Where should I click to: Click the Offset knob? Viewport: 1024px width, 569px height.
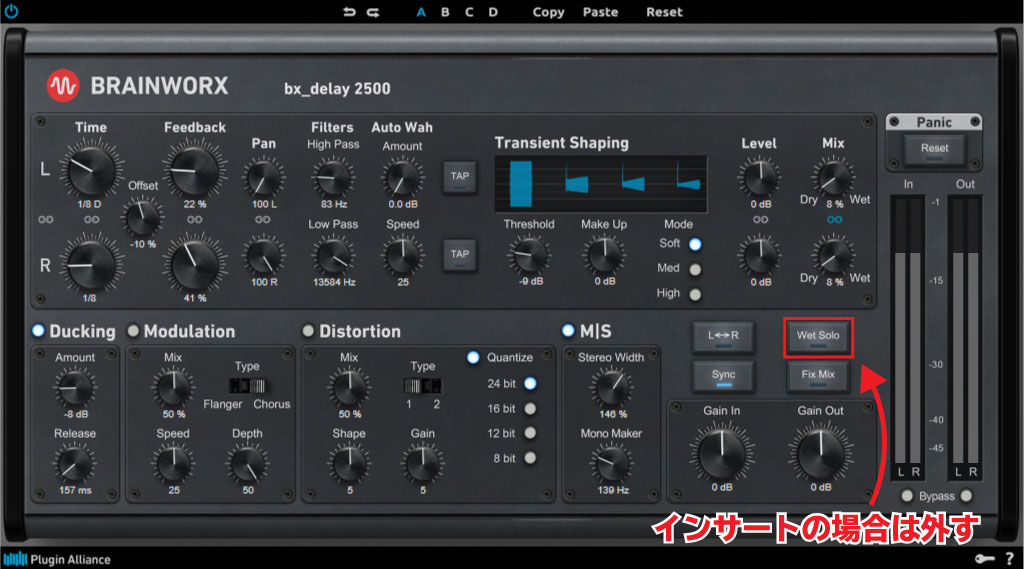[142, 218]
